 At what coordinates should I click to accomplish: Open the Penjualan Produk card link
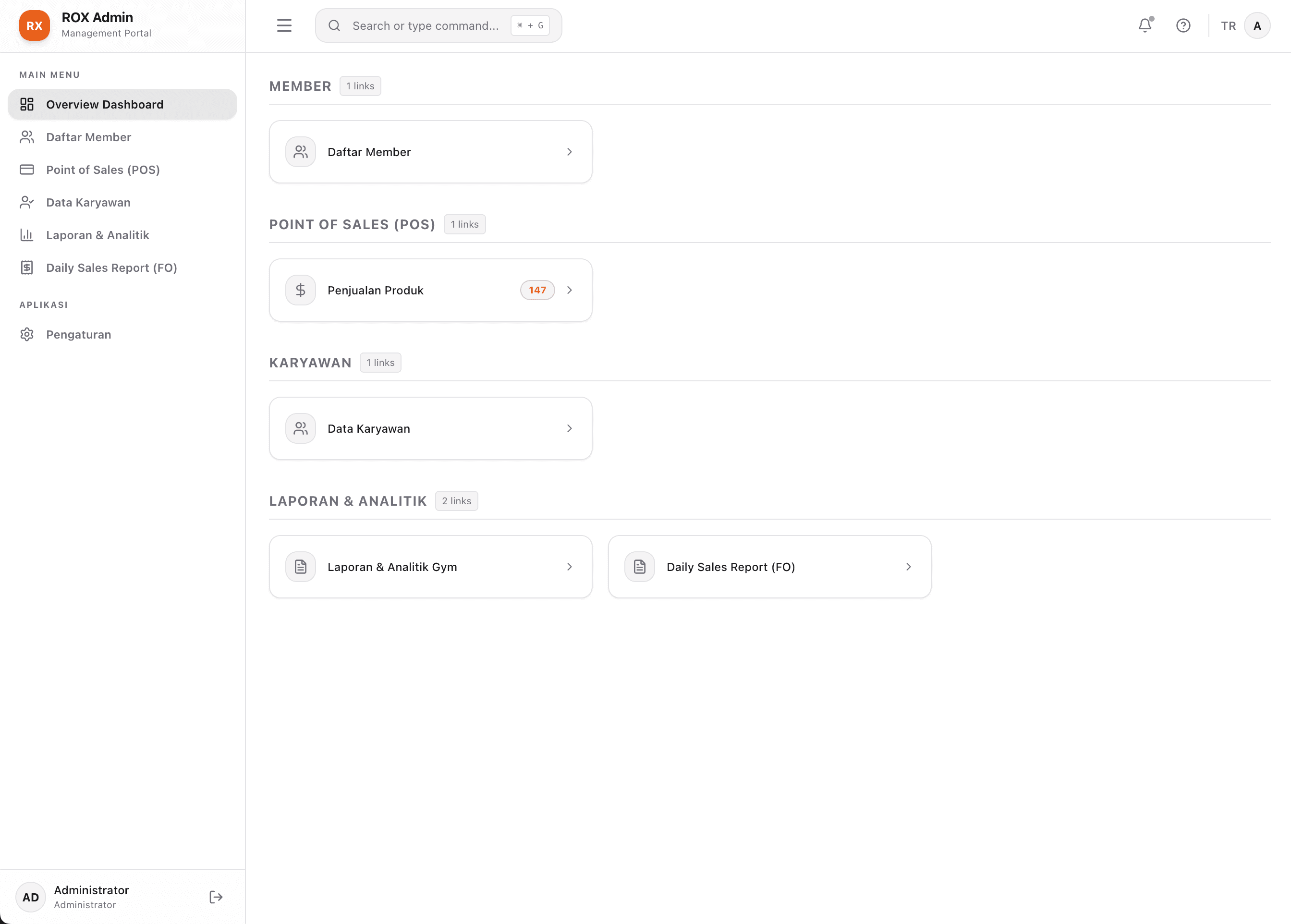[431, 290]
